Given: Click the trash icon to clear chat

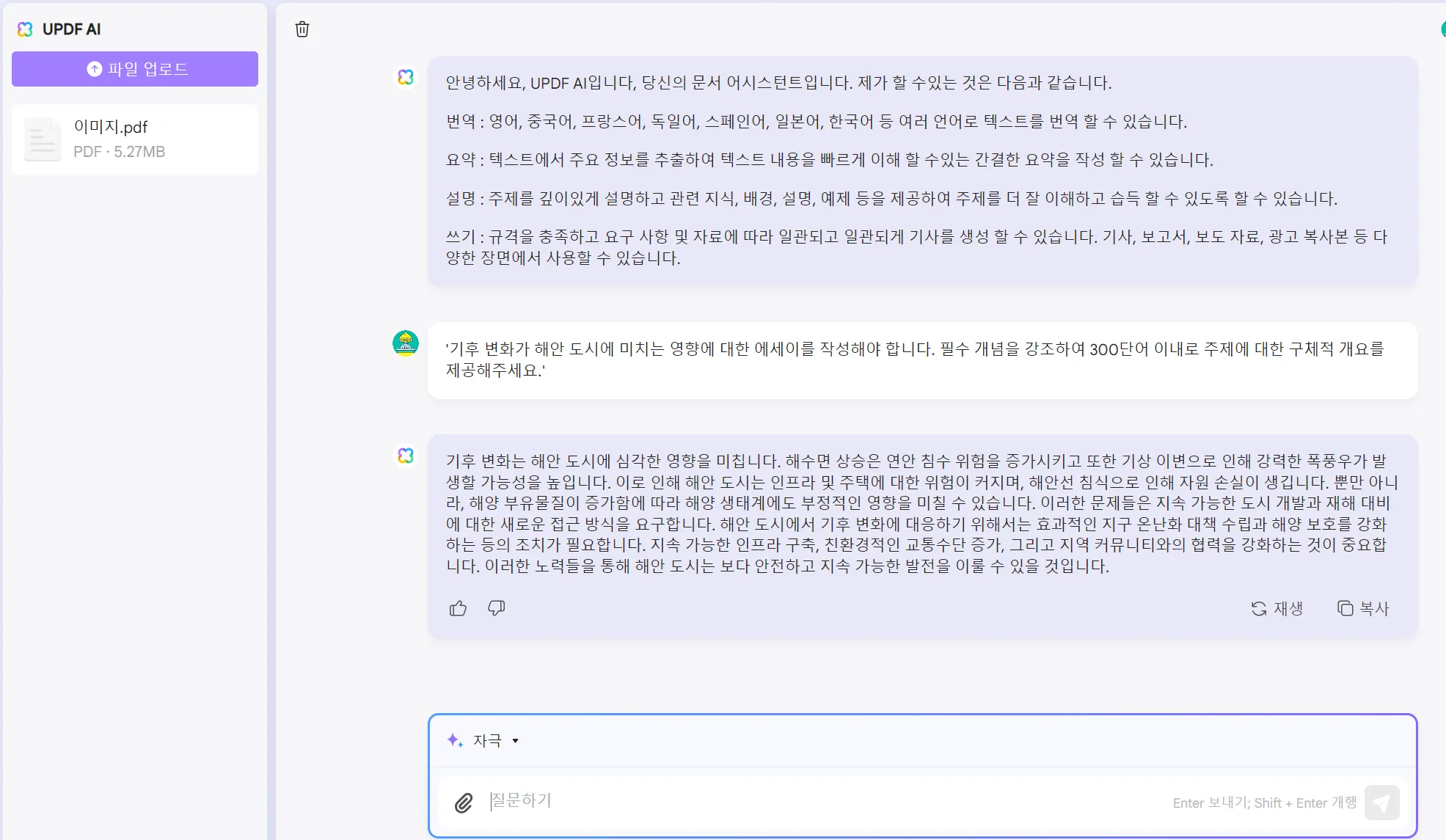Looking at the screenshot, I should click(x=302, y=29).
